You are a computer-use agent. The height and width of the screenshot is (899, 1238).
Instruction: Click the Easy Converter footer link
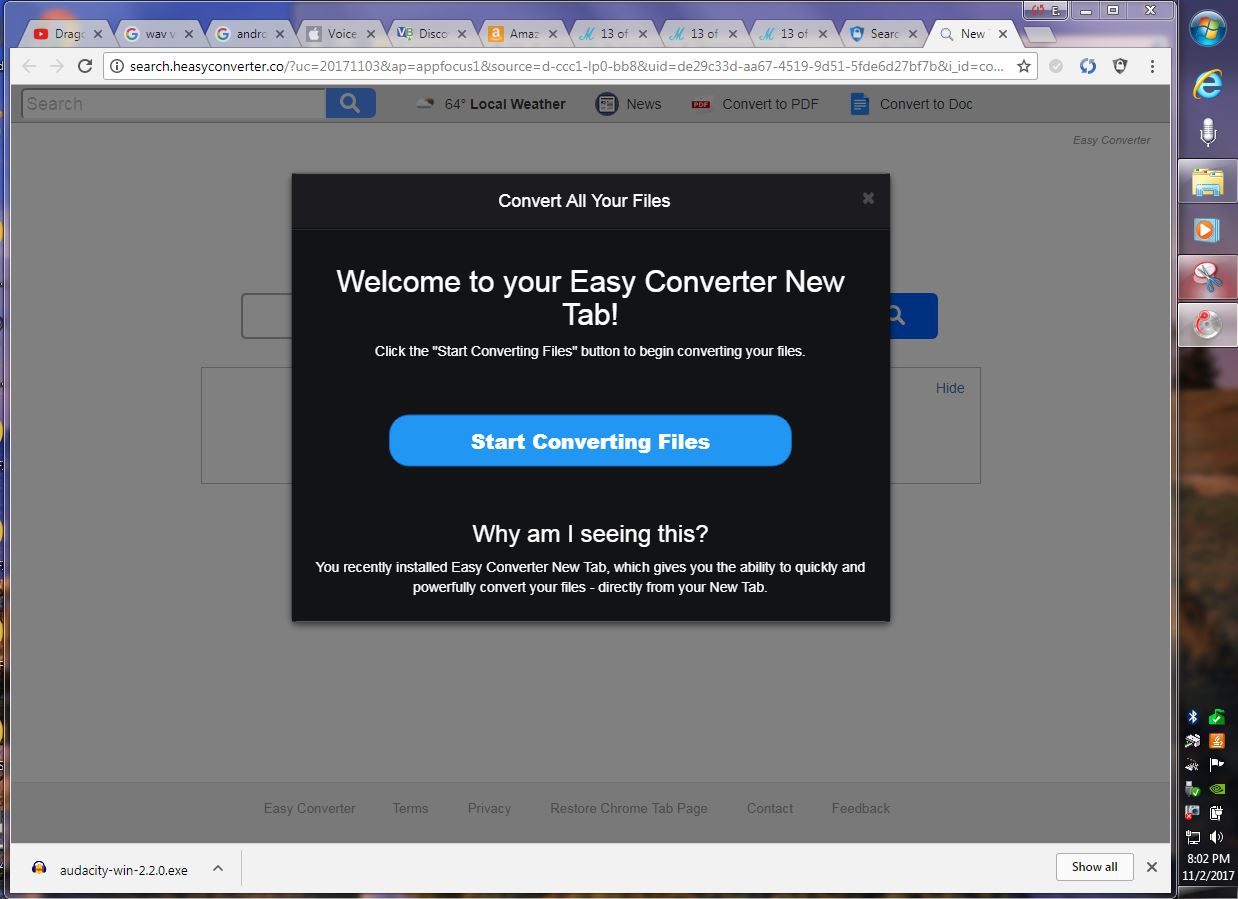[310, 808]
